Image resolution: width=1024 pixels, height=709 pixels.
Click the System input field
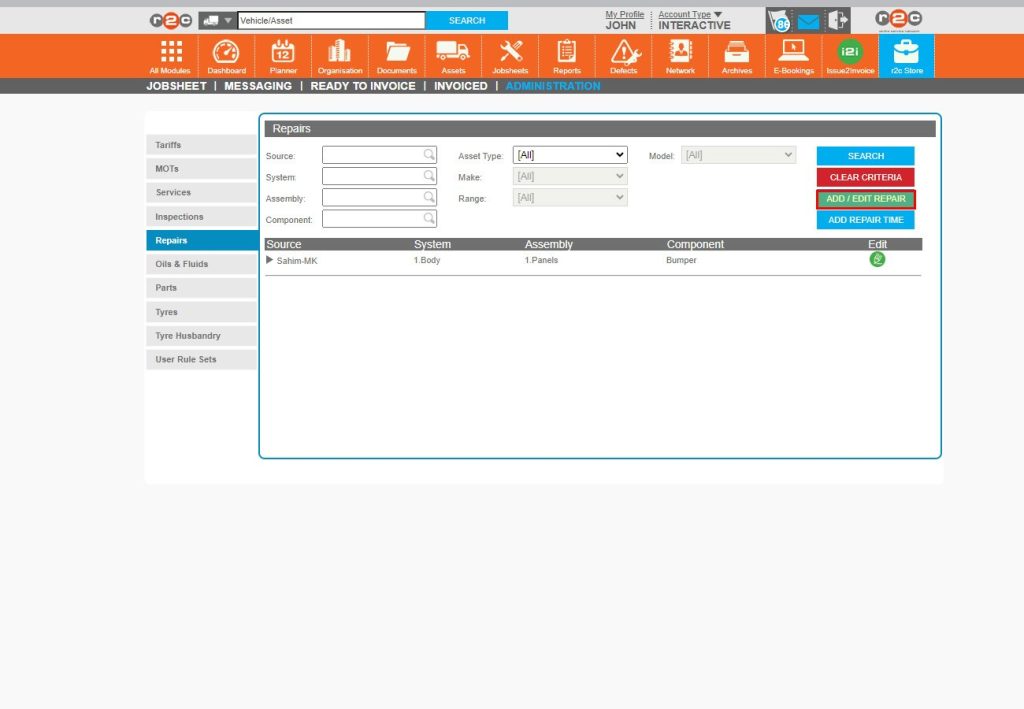coord(379,176)
